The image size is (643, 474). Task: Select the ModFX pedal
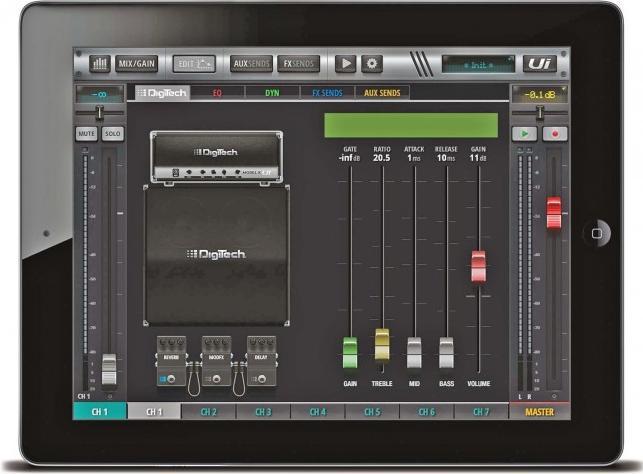tap(217, 361)
